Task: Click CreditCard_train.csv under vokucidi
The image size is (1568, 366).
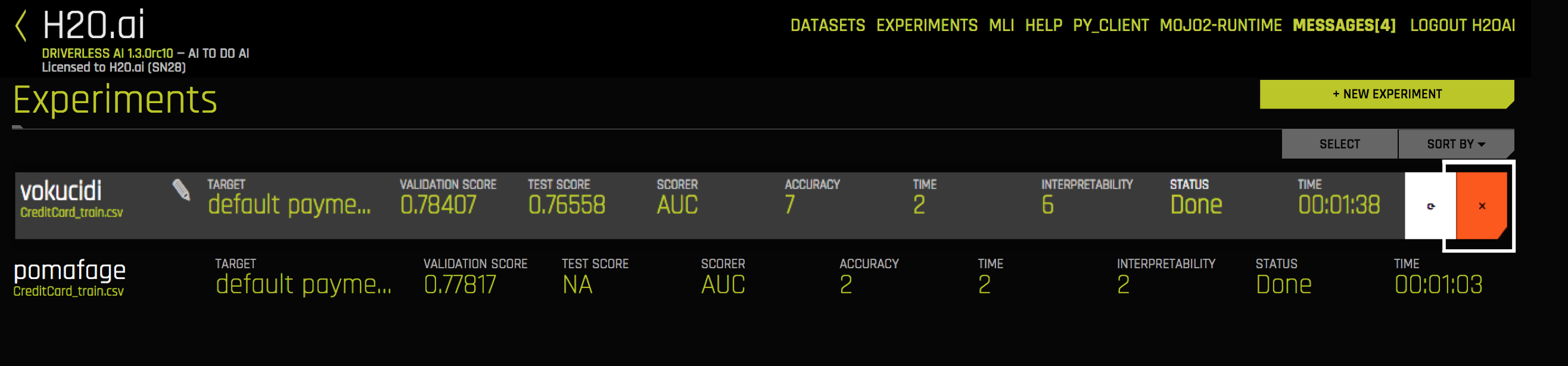Action: click(x=71, y=213)
